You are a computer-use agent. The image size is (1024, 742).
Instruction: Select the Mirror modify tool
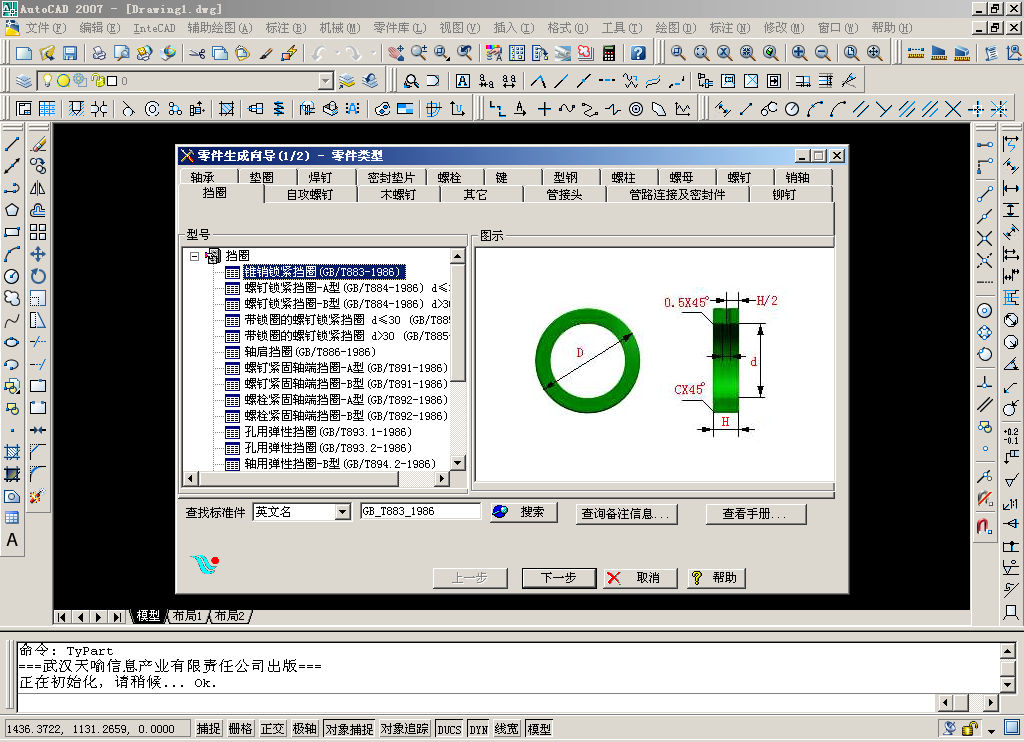click(x=38, y=188)
